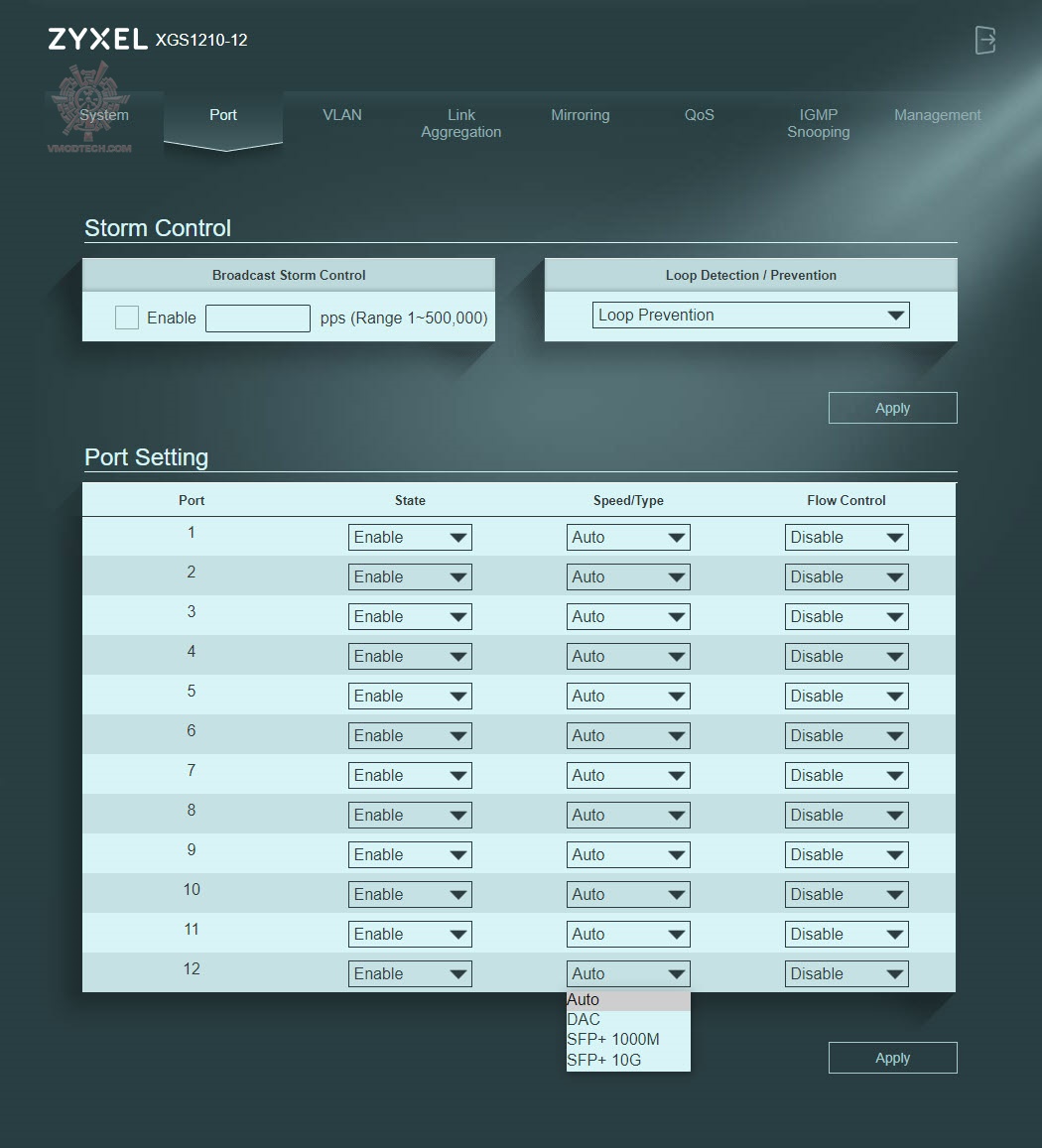Open Speed/Type dropdown for port 6
1042x1148 pixels.
point(628,736)
